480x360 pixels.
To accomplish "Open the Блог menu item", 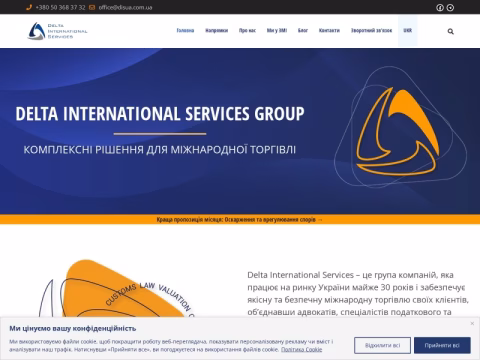I will click(303, 30).
